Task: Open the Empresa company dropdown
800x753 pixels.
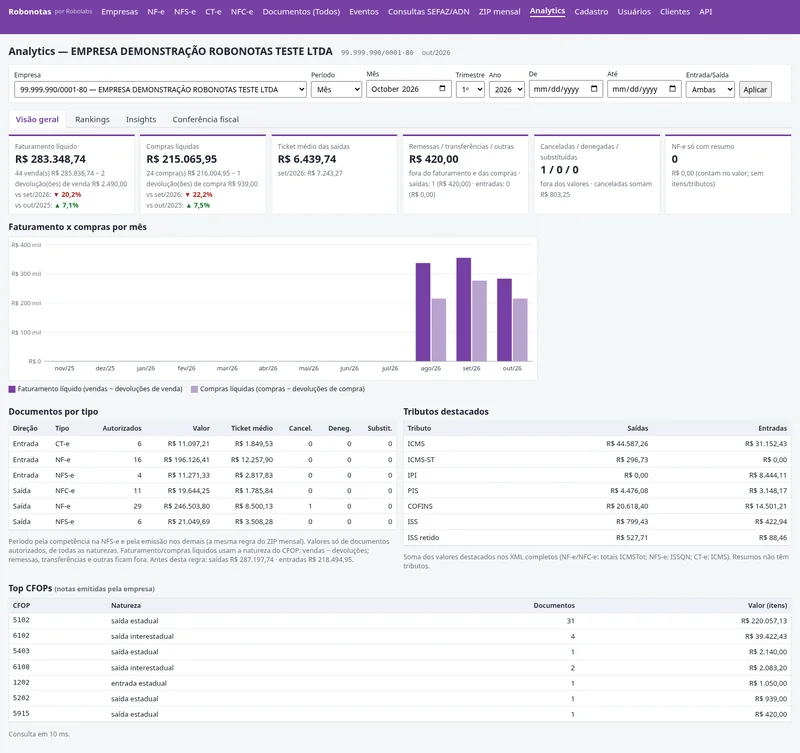Action: [160, 89]
